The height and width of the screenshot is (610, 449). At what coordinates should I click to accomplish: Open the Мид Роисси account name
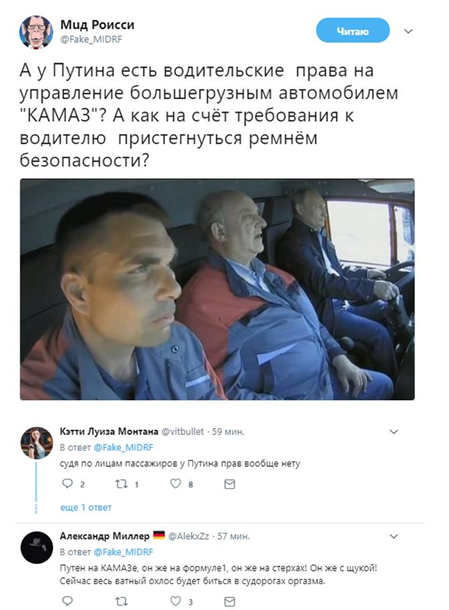[97, 25]
